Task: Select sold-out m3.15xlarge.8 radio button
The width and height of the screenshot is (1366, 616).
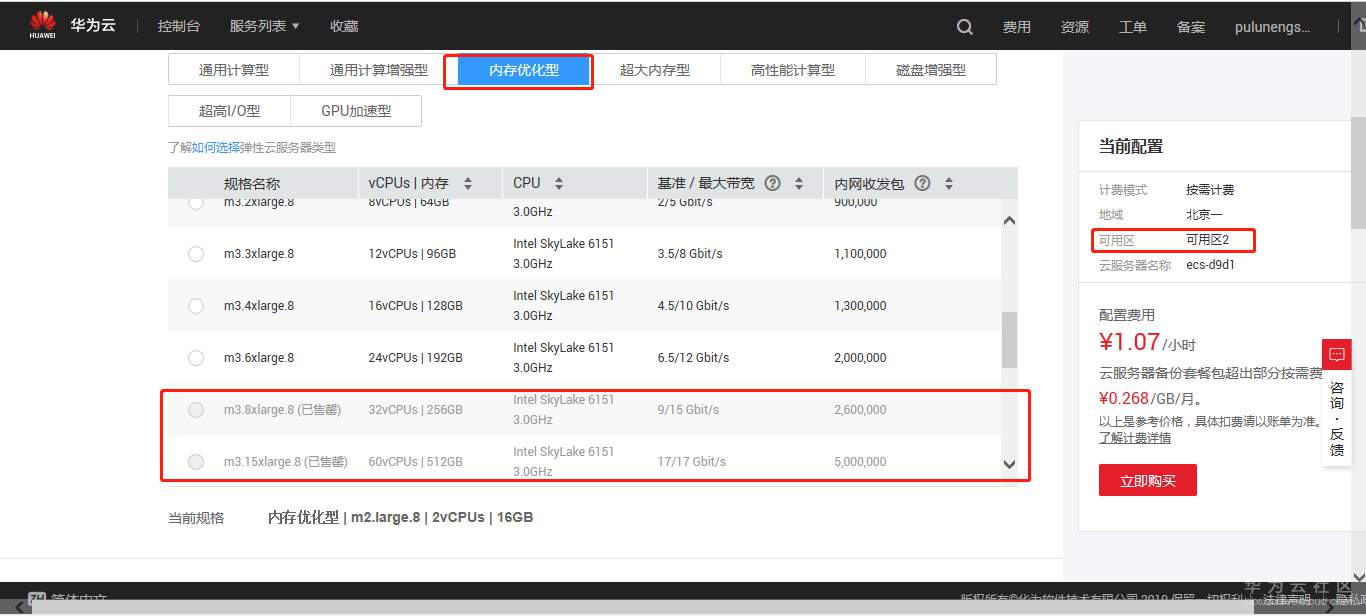Action: tap(196, 462)
